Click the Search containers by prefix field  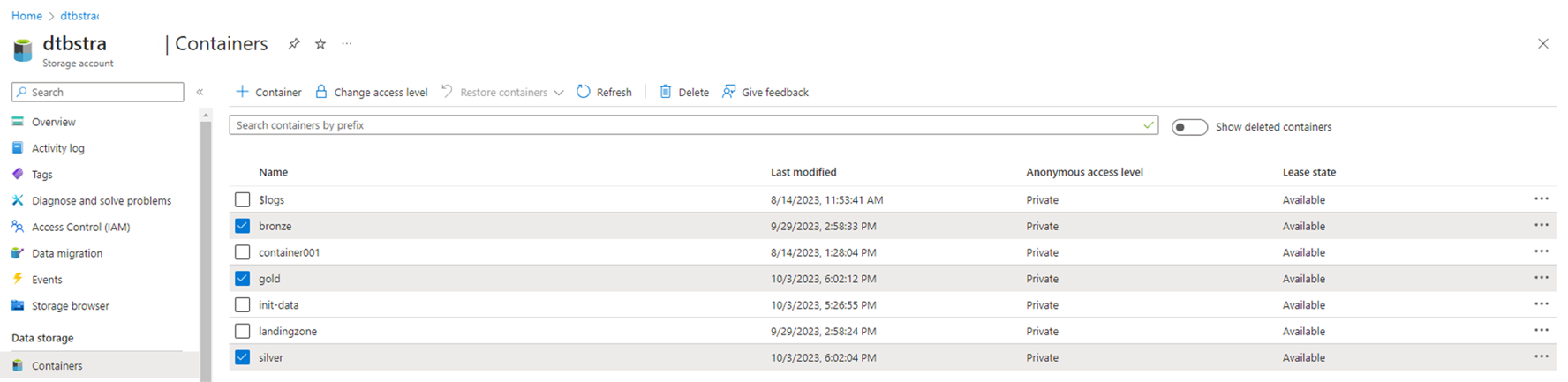(689, 125)
